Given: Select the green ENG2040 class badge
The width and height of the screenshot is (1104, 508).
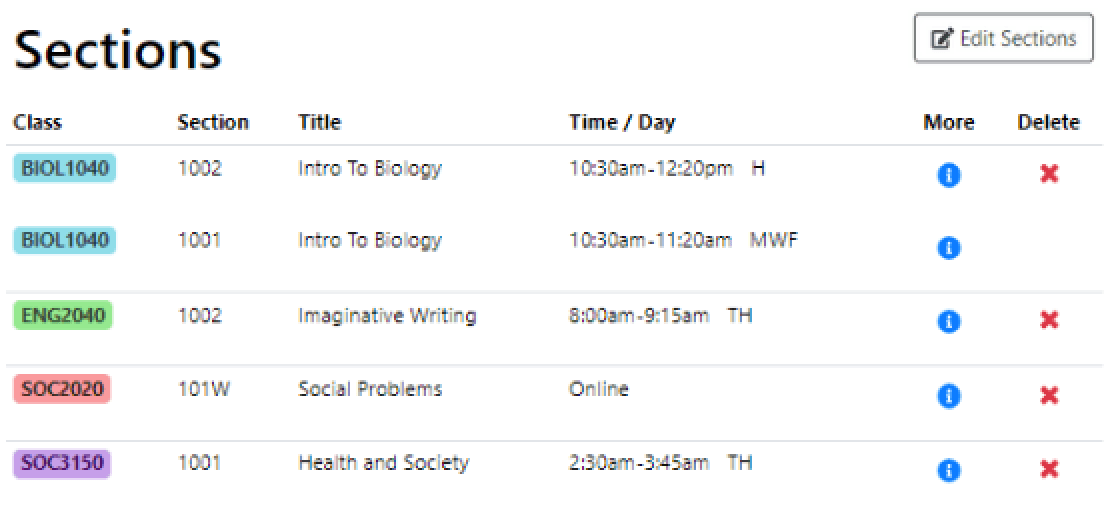Looking at the screenshot, I should tap(62, 316).
